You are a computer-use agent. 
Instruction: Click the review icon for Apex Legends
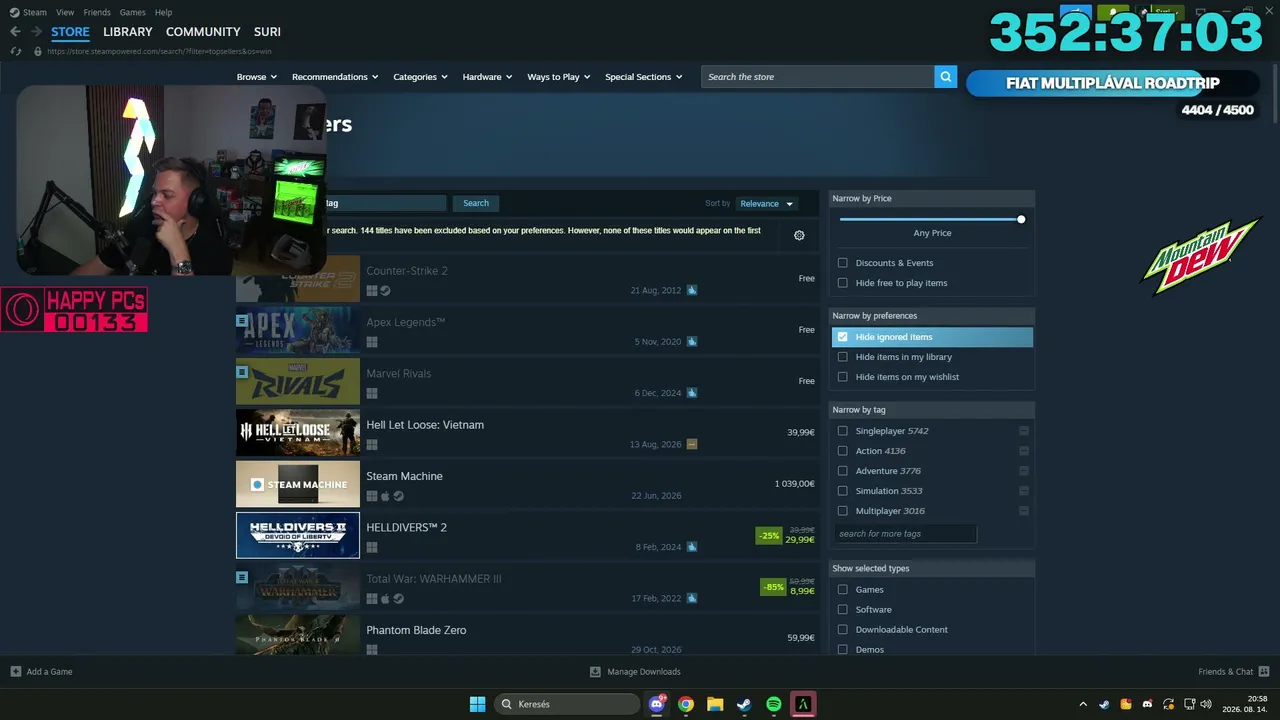692,342
